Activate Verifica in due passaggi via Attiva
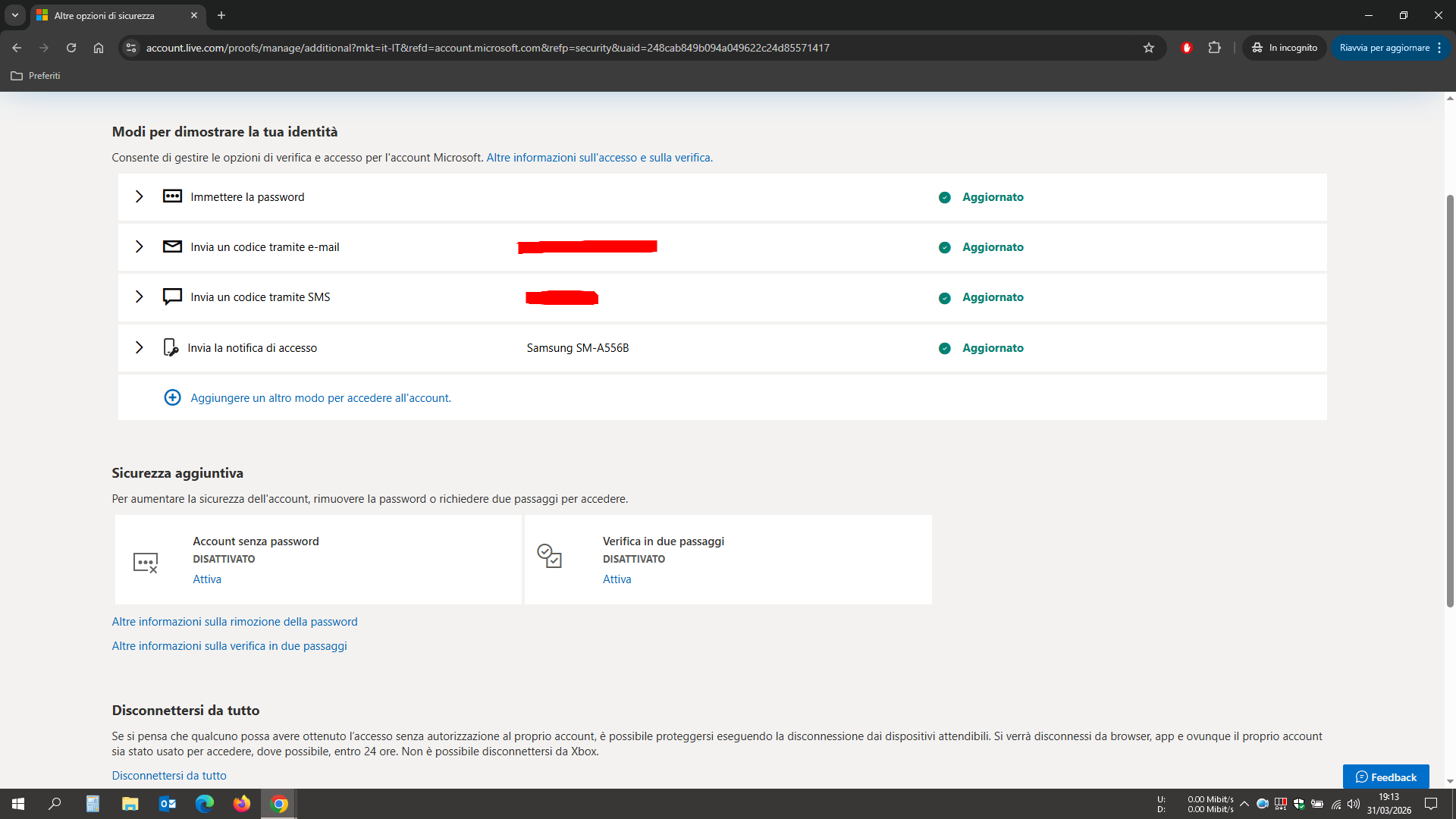This screenshot has height=819, width=1456. (617, 579)
